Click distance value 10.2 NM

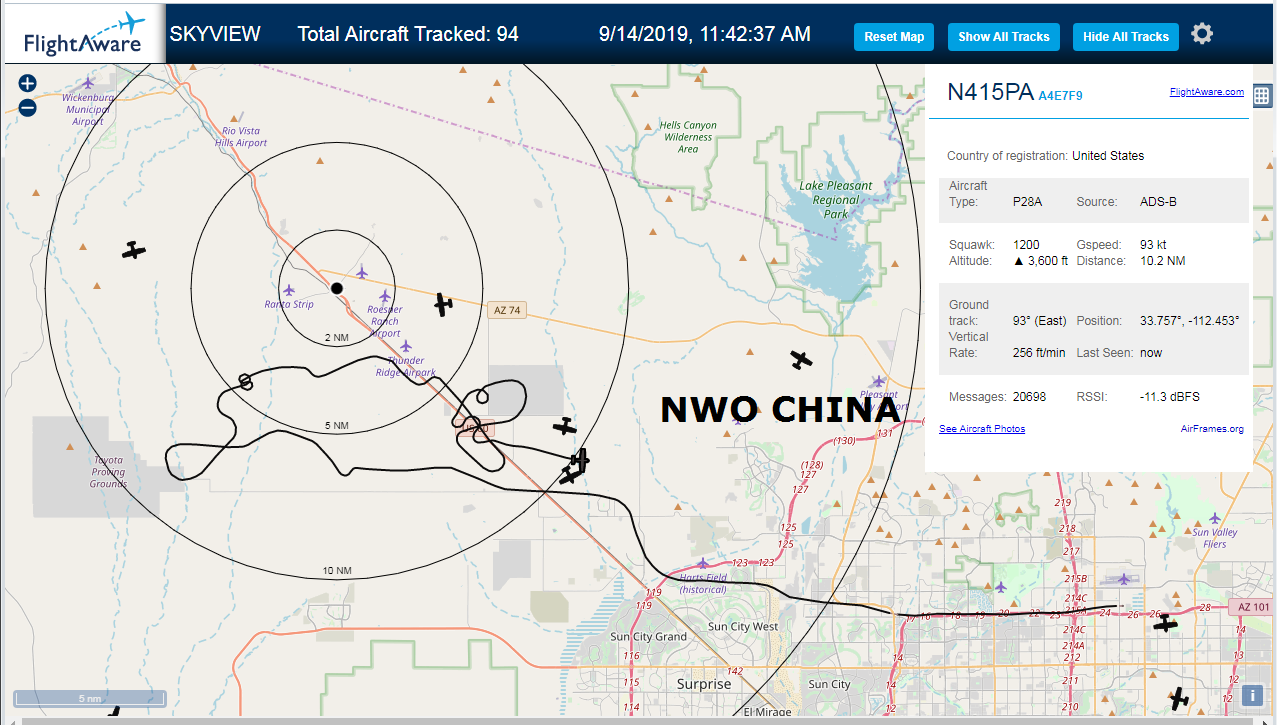point(1163,261)
